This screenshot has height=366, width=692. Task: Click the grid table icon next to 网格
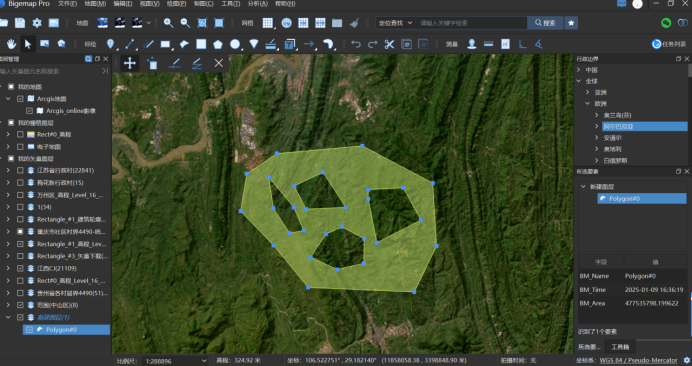(x=267, y=23)
